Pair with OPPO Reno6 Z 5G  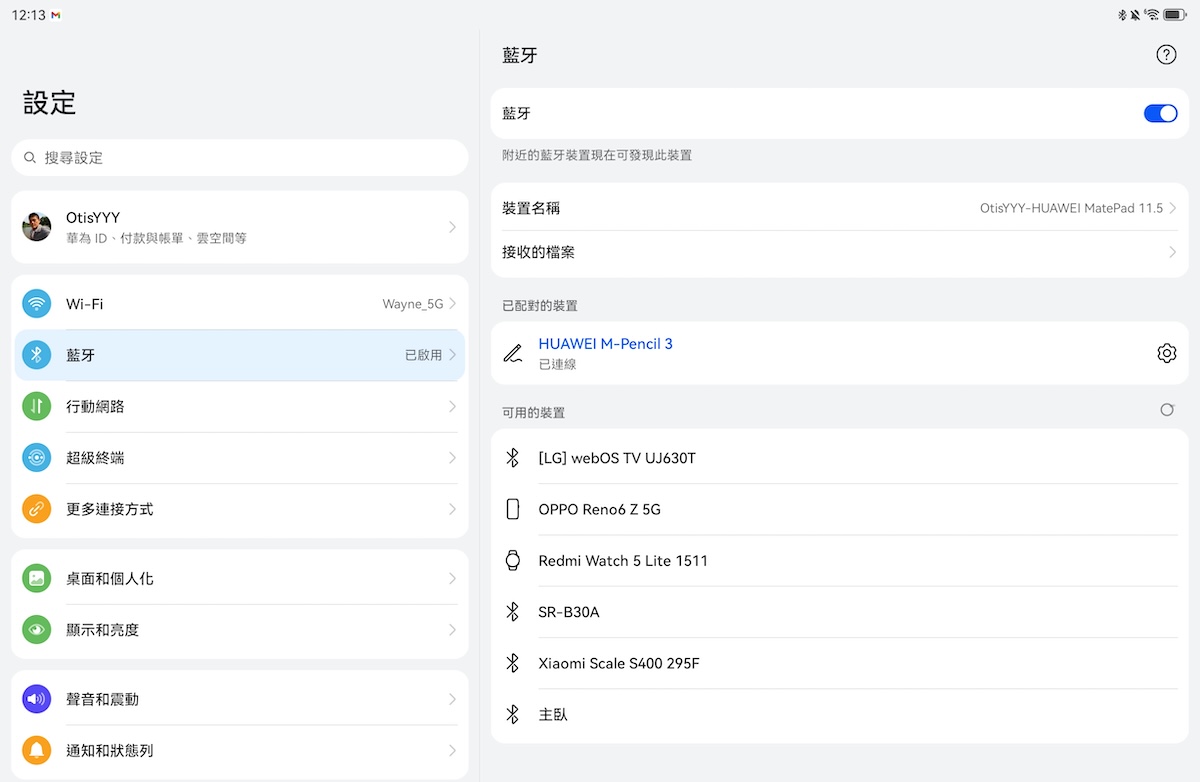point(600,509)
